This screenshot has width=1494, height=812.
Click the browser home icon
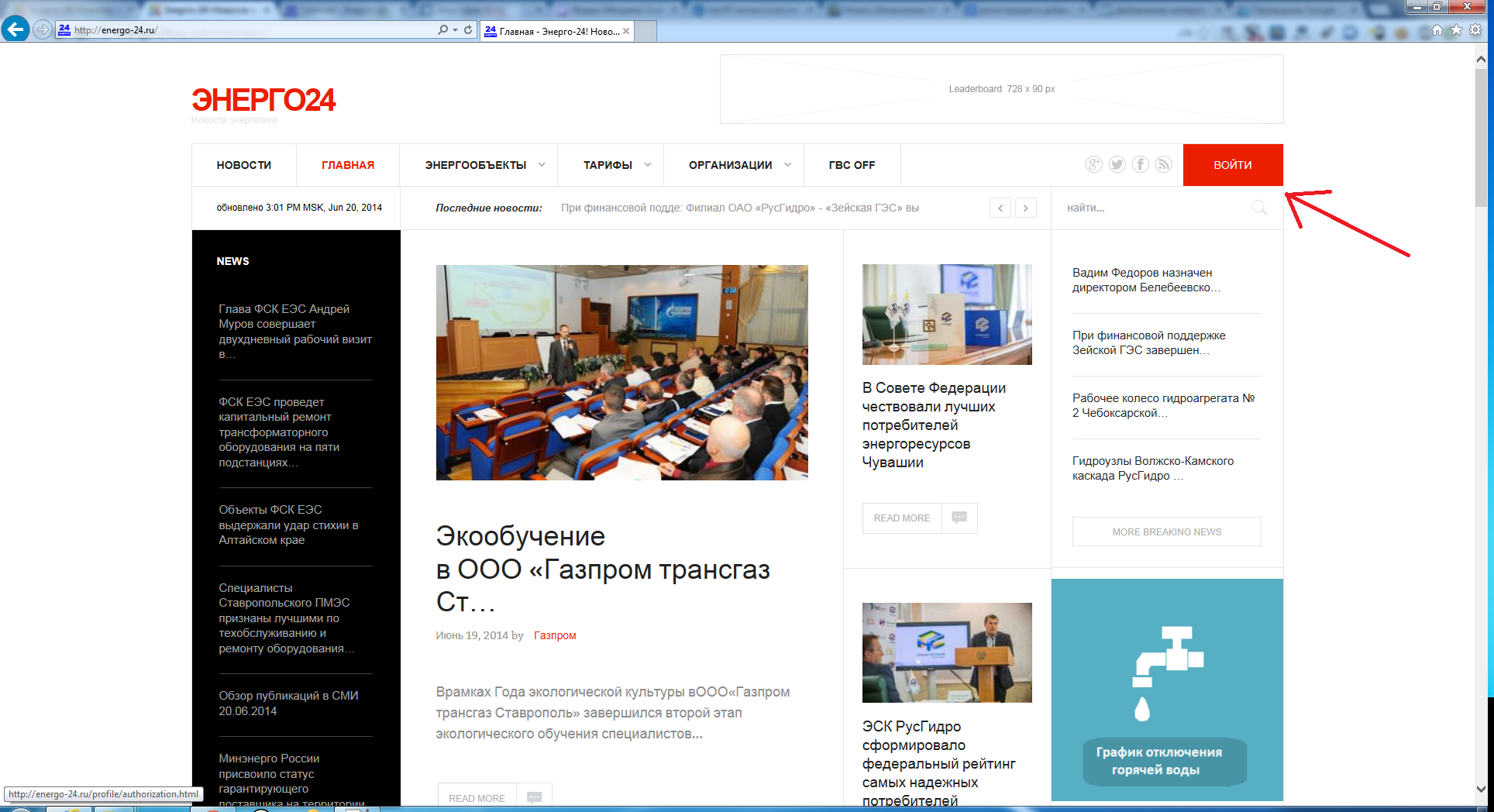(x=1437, y=29)
